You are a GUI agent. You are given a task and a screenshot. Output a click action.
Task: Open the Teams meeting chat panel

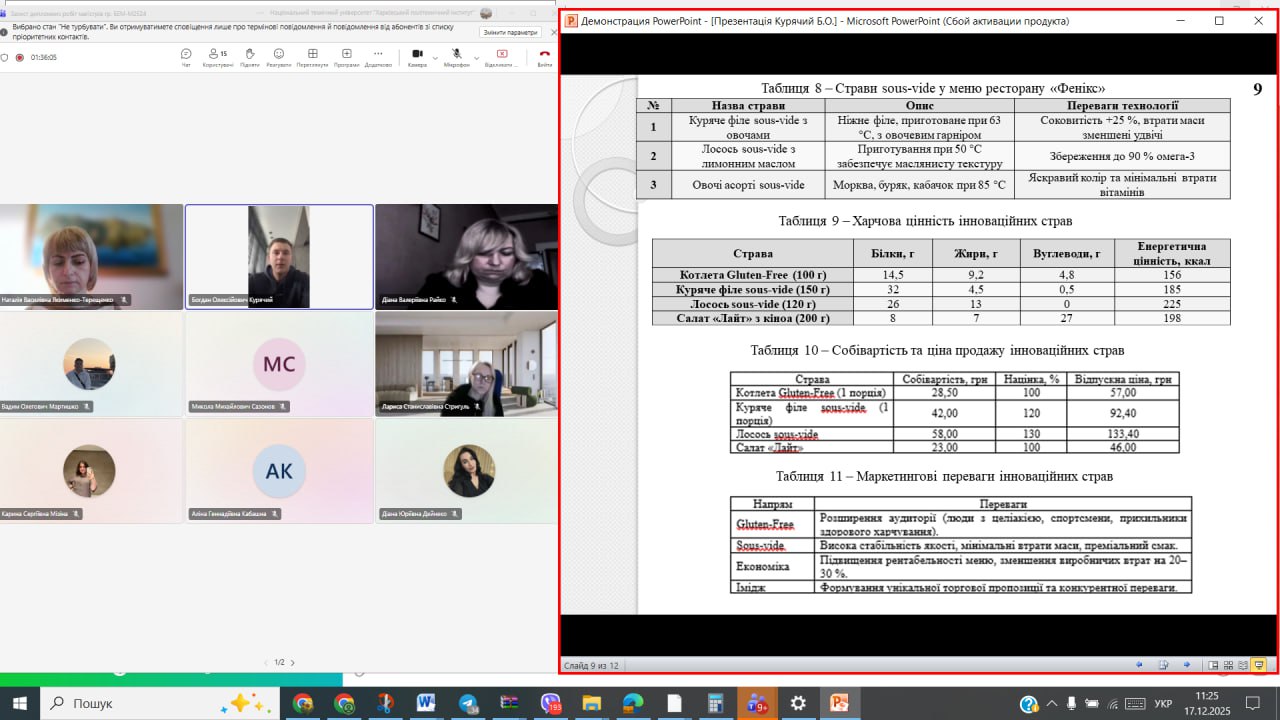pyautogui.click(x=186, y=56)
